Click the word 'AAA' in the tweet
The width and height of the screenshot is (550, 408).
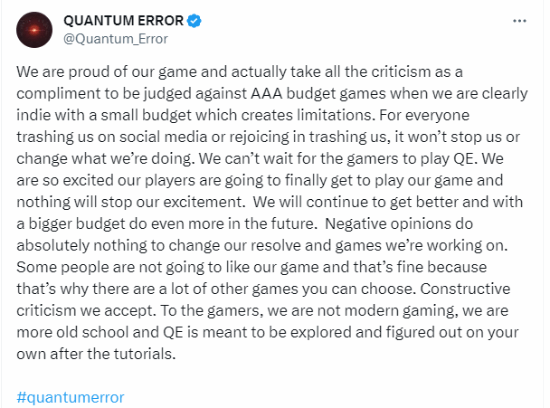267,93
